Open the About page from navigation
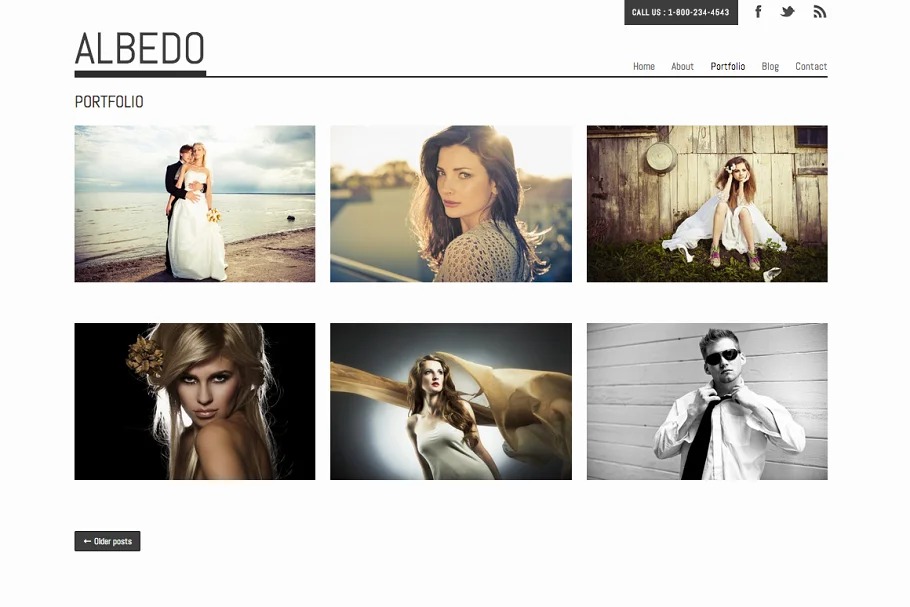The height and width of the screenshot is (607, 910). click(x=682, y=67)
